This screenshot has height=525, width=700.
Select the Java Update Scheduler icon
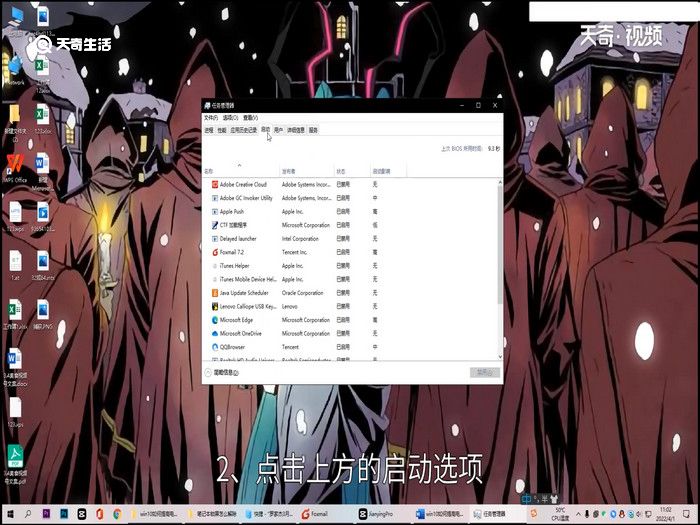pyautogui.click(x=215, y=293)
